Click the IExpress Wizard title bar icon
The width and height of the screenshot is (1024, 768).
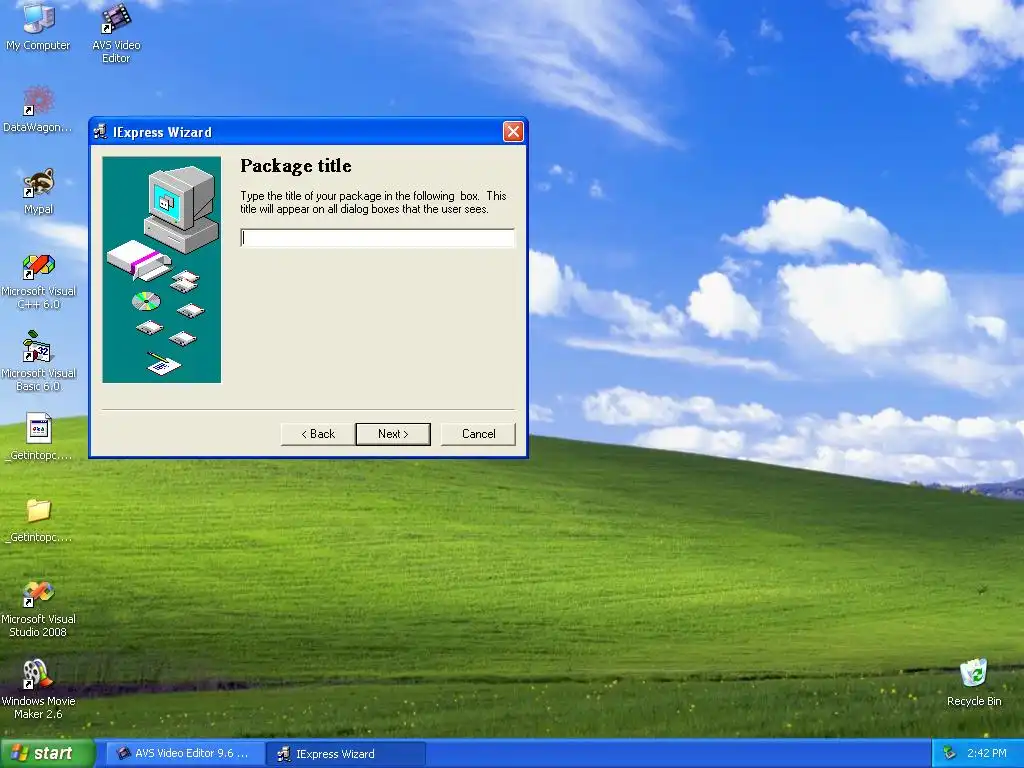100,132
